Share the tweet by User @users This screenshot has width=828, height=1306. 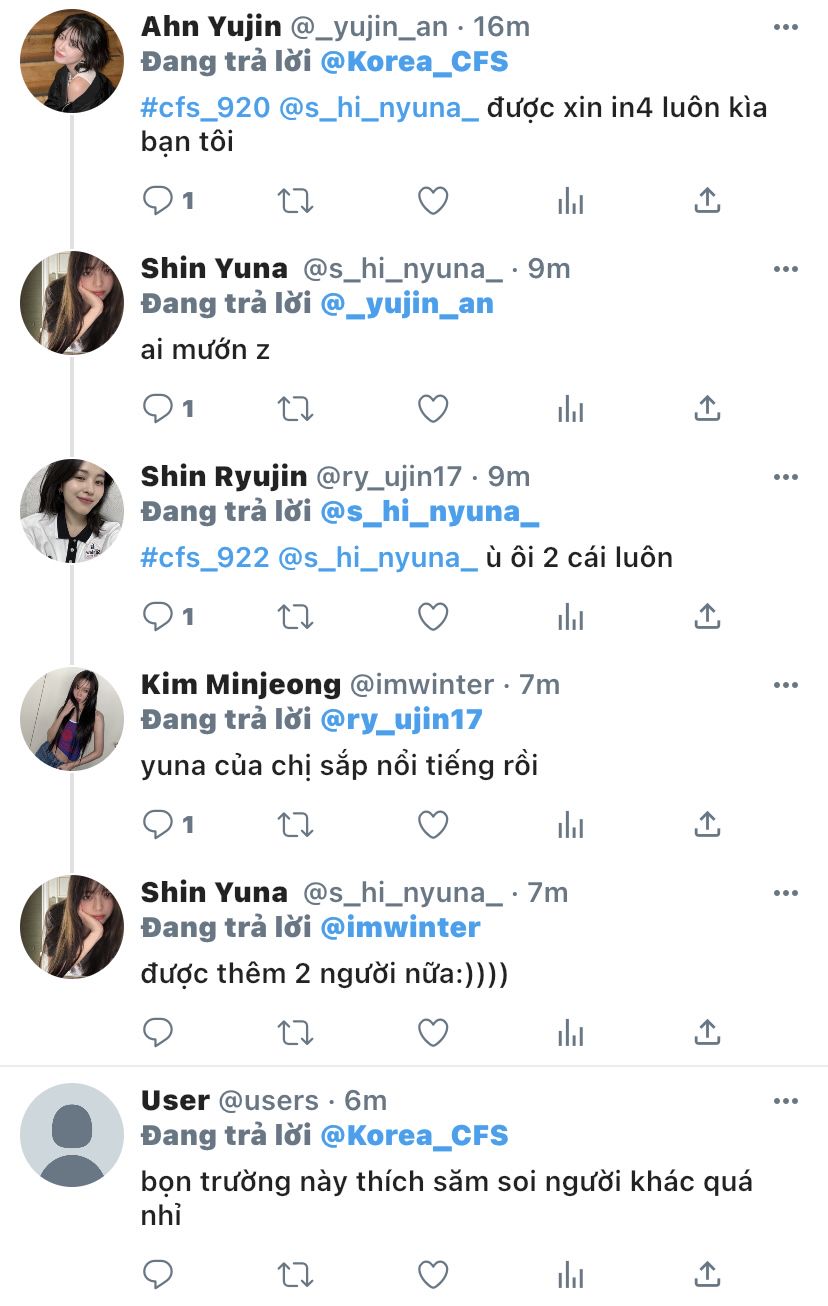[x=707, y=1273]
